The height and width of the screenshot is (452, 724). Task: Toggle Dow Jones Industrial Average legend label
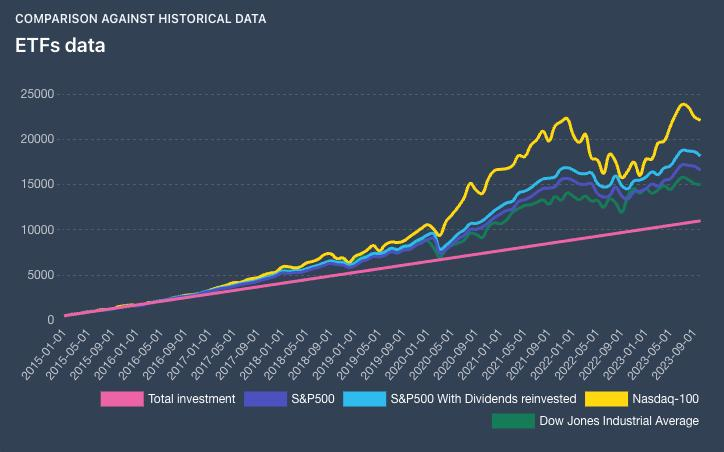(x=619, y=421)
